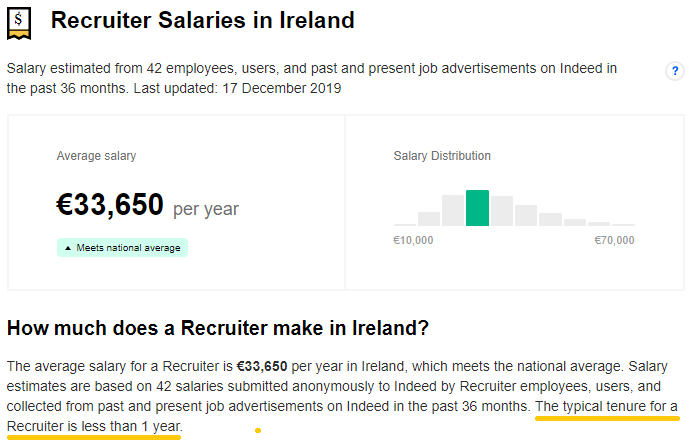Click the 'Meets national average' badge
The width and height of the screenshot is (692, 444).
point(122,248)
